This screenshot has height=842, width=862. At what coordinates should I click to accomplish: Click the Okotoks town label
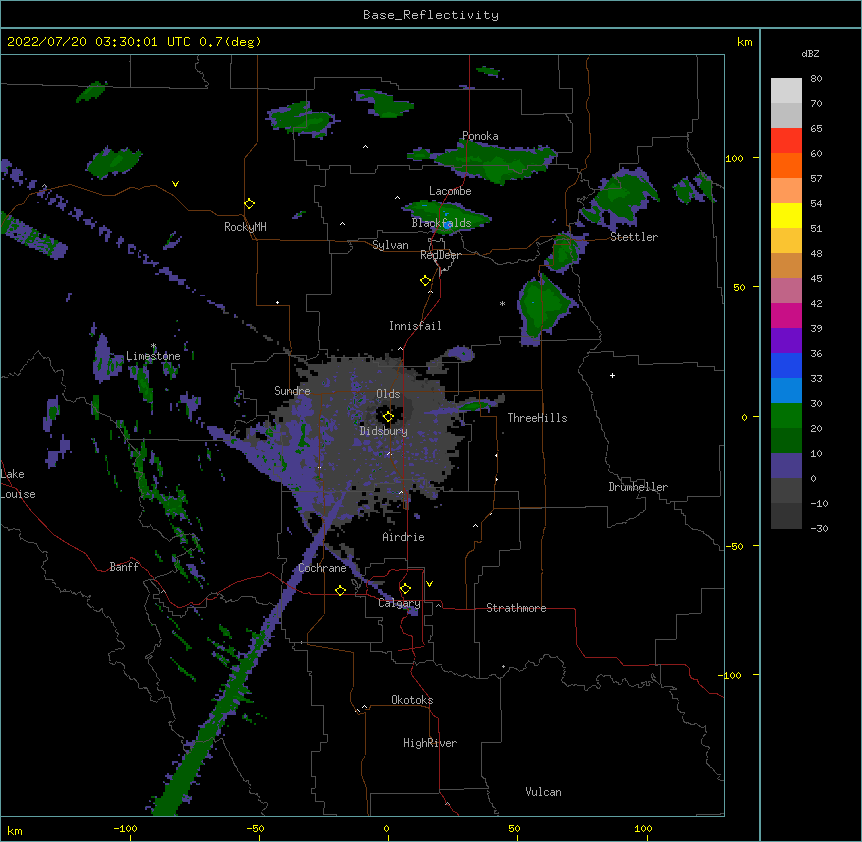pyautogui.click(x=412, y=700)
